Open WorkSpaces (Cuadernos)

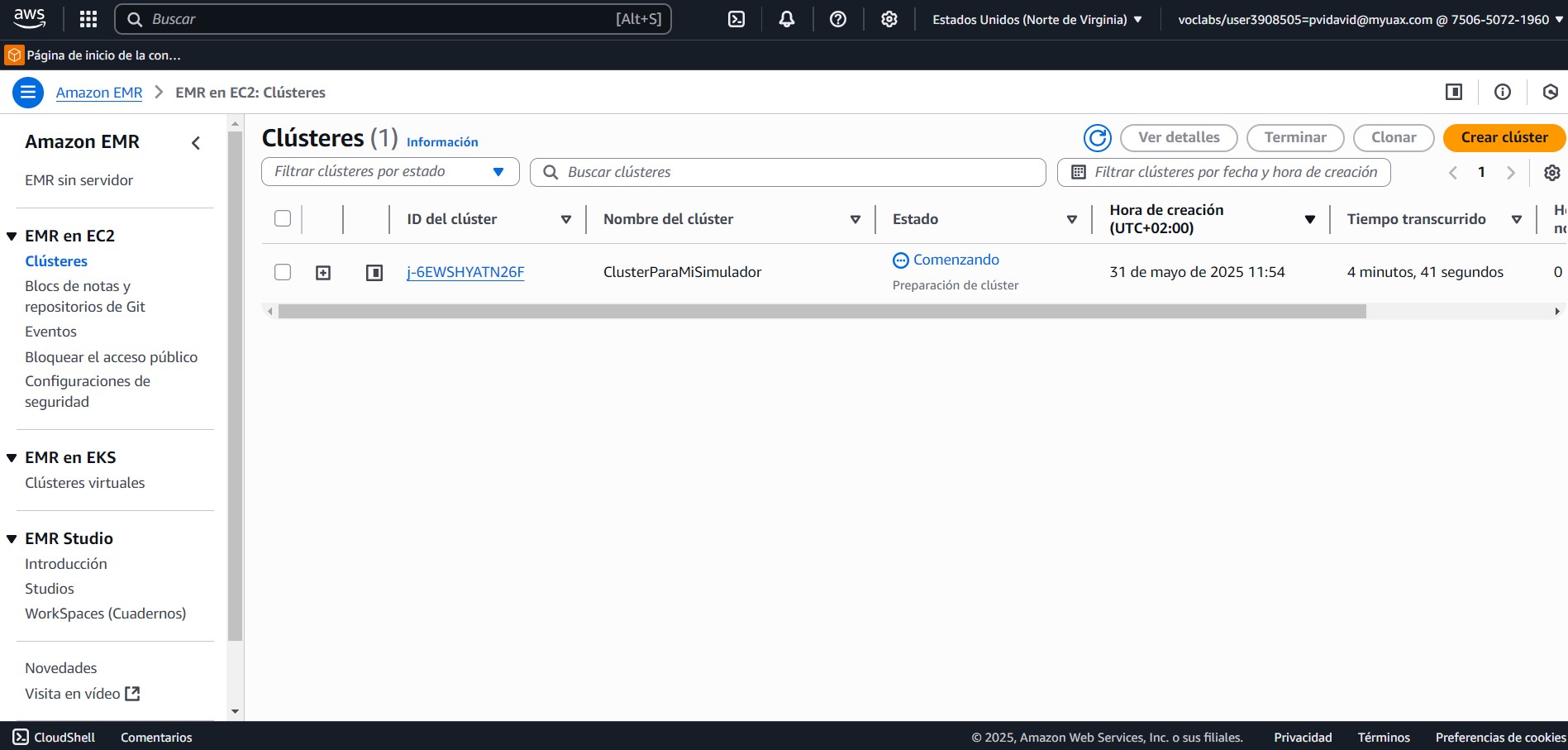click(x=105, y=614)
